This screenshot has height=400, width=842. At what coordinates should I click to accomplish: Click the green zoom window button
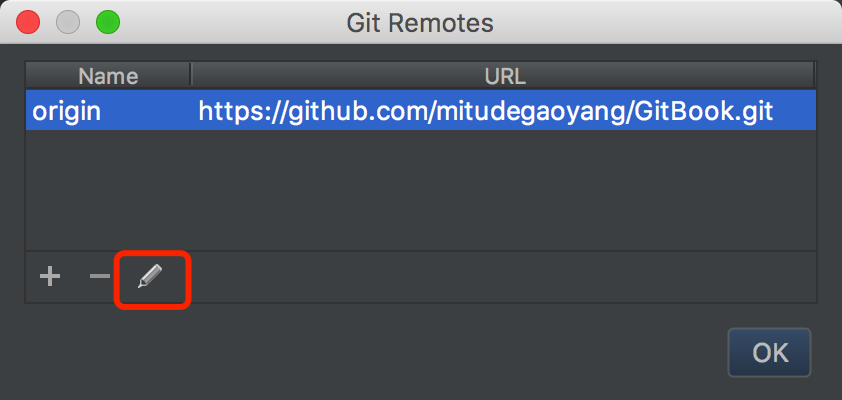pos(106,21)
